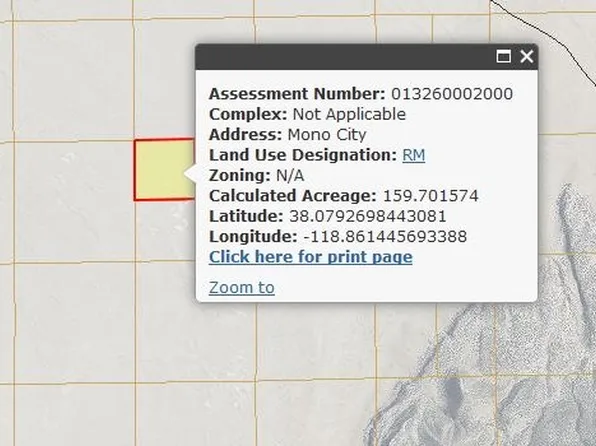Viewport: 596px width, 446px height.
Task: Click the 'Assessment Number:' label
Action: (297, 94)
